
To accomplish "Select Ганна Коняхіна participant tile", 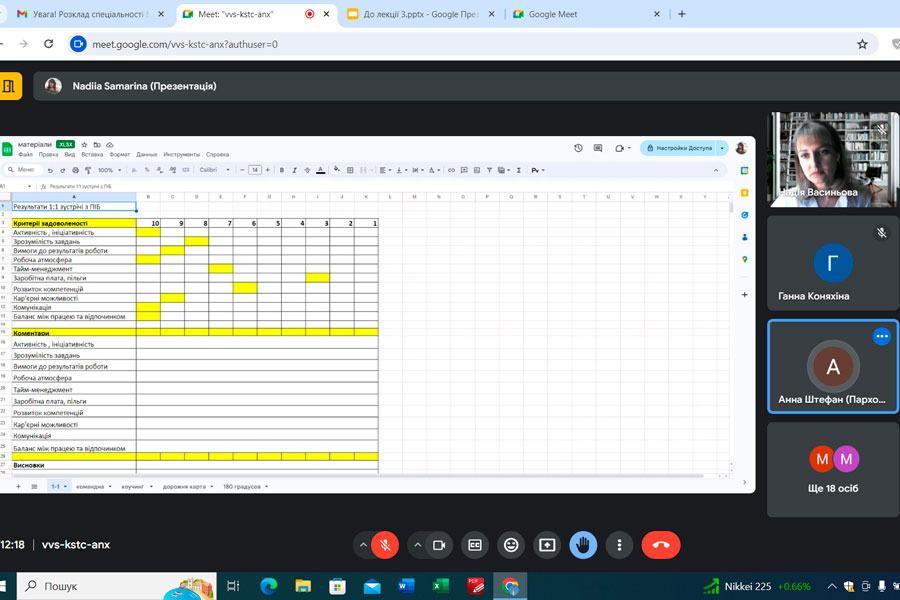I will (x=832, y=263).
